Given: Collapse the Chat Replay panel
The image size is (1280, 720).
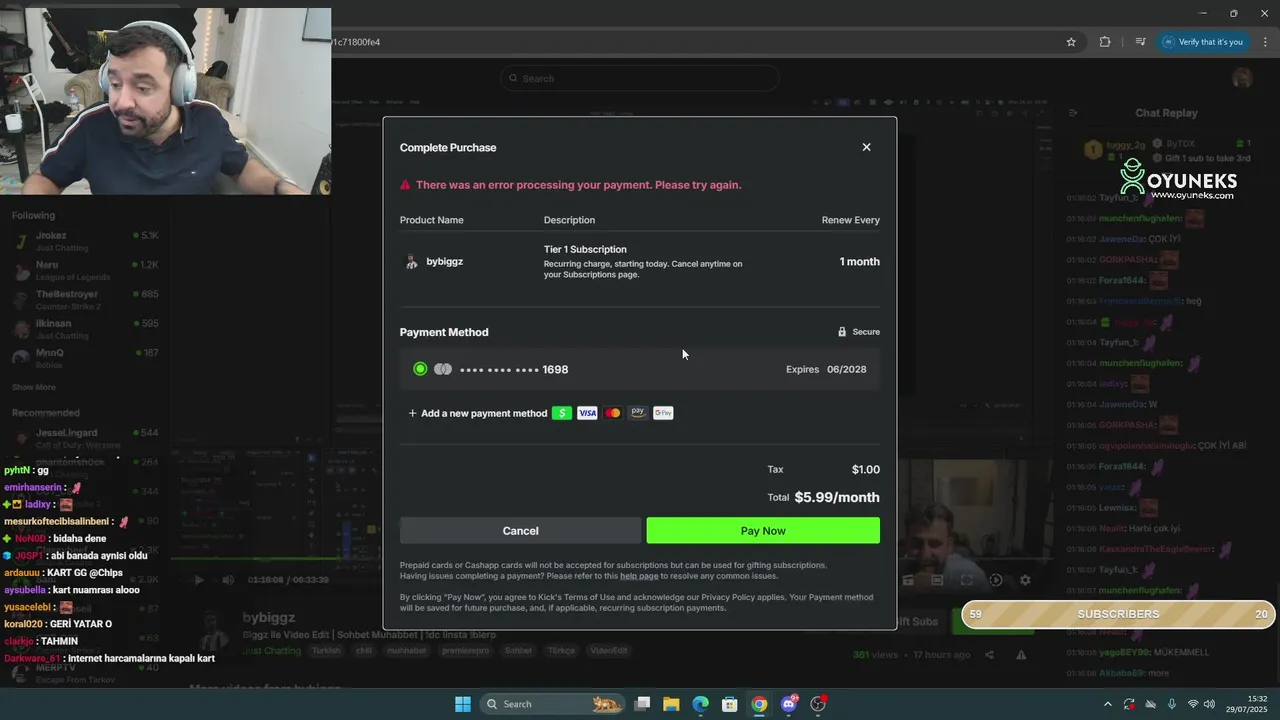Looking at the screenshot, I should click(x=1072, y=113).
